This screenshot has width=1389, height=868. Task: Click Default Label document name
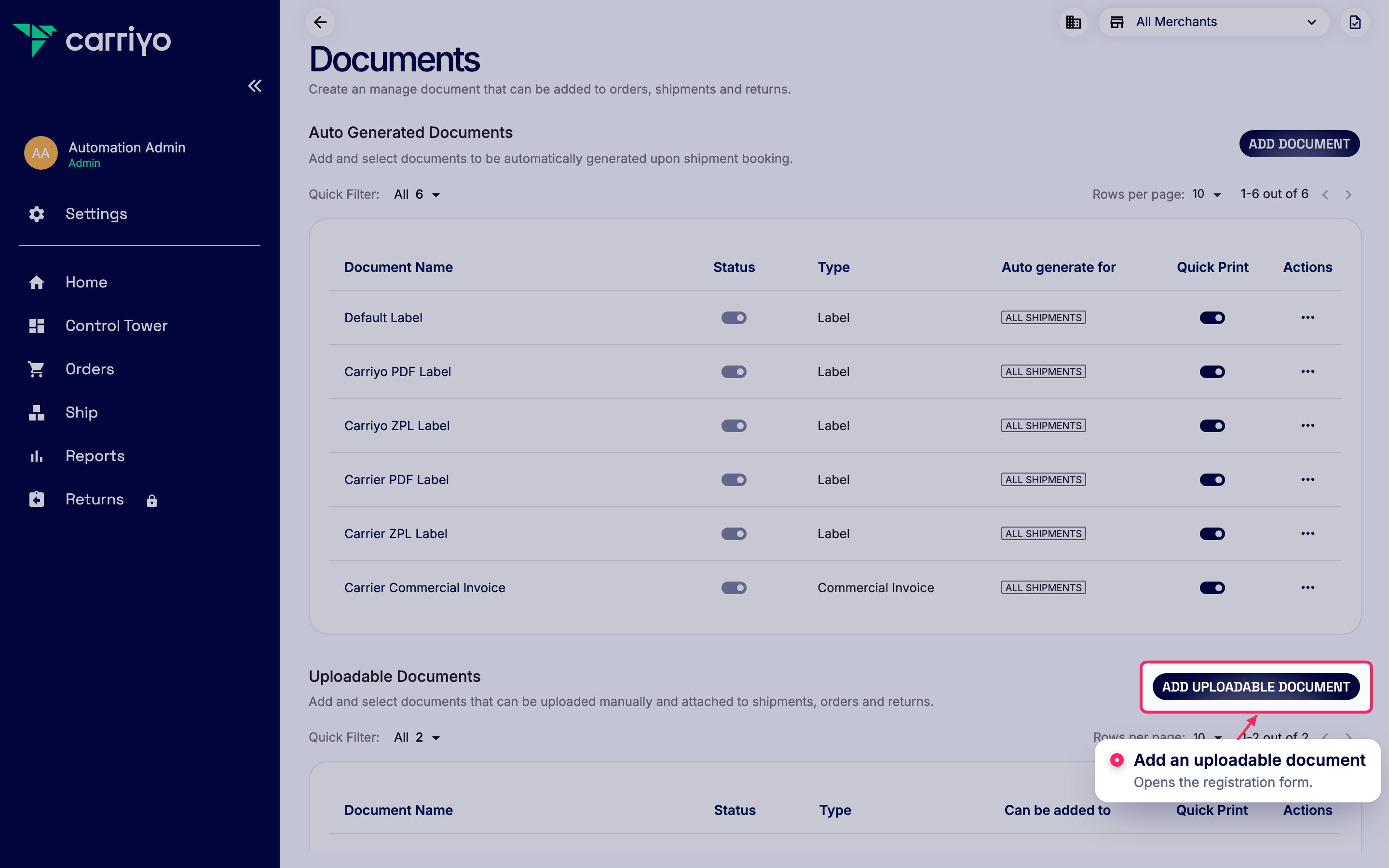click(x=383, y=317)
